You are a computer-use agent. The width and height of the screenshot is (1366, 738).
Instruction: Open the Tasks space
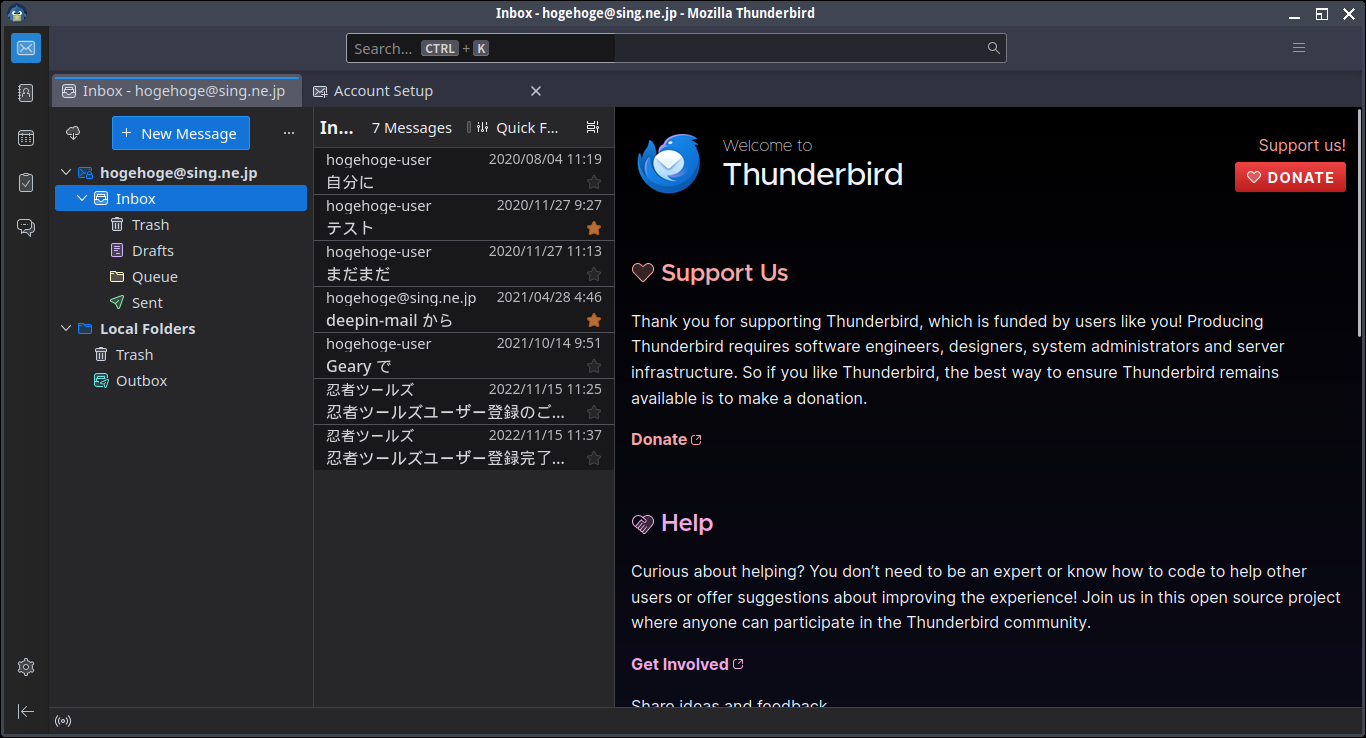click(26, 183)
